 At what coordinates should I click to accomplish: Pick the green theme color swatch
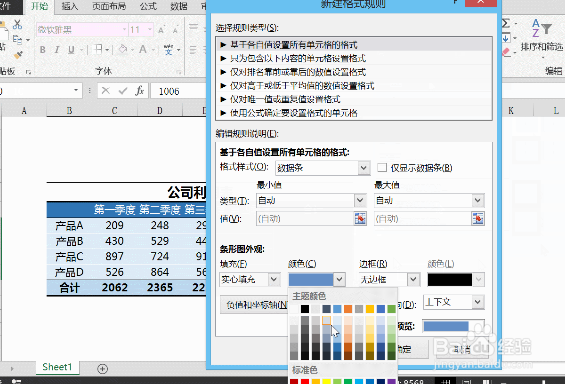(x=391, y=309)
